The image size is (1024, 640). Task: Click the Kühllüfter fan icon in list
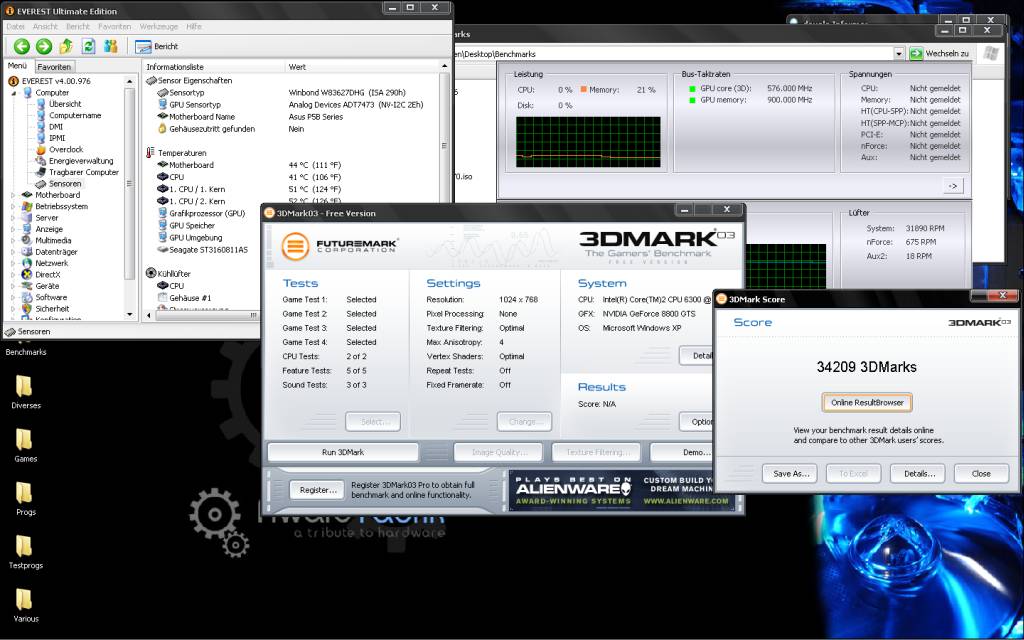pyautogui.click(x=152, y=274)
